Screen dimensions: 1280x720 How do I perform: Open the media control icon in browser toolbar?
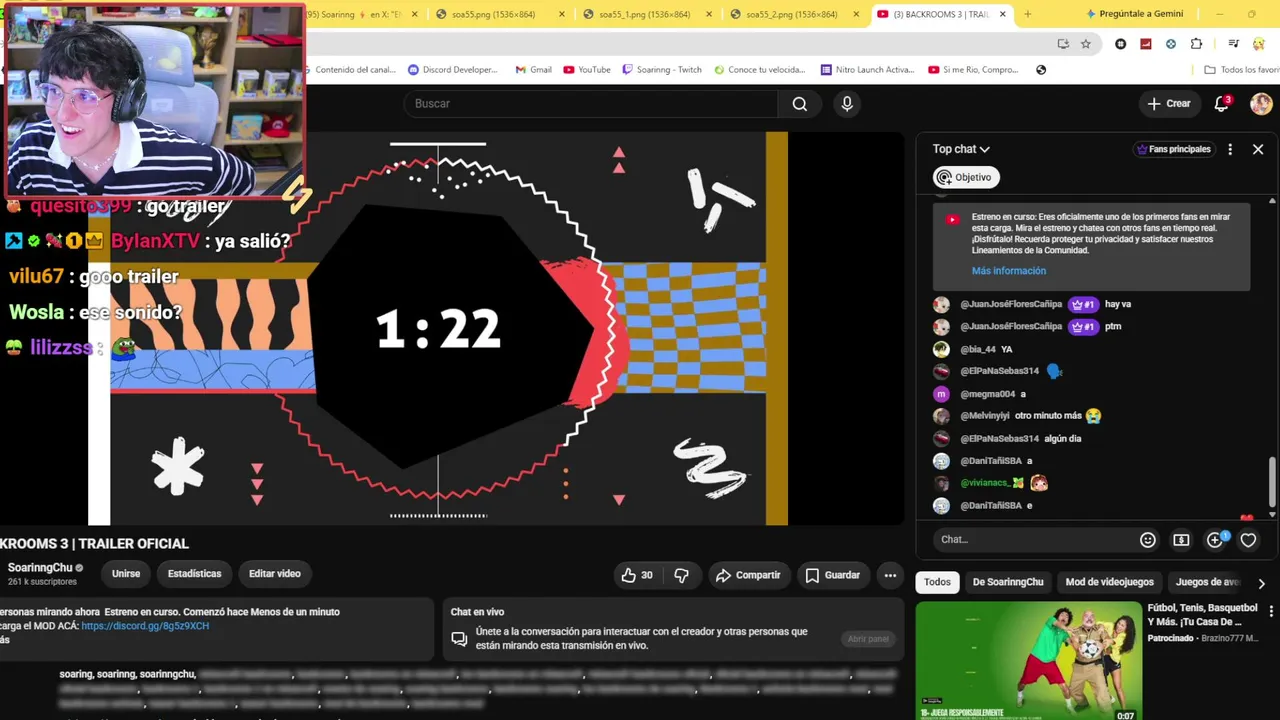(x=1233, y=44)
